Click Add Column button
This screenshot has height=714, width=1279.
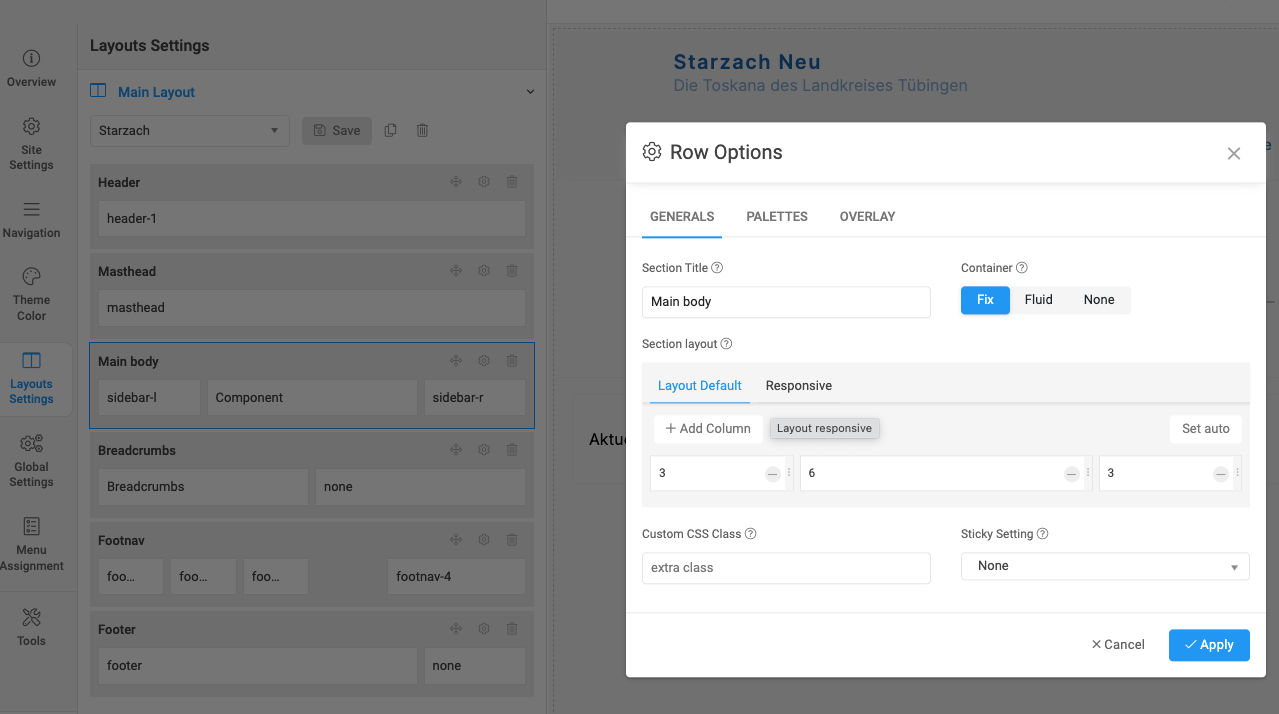click(708, 429)
